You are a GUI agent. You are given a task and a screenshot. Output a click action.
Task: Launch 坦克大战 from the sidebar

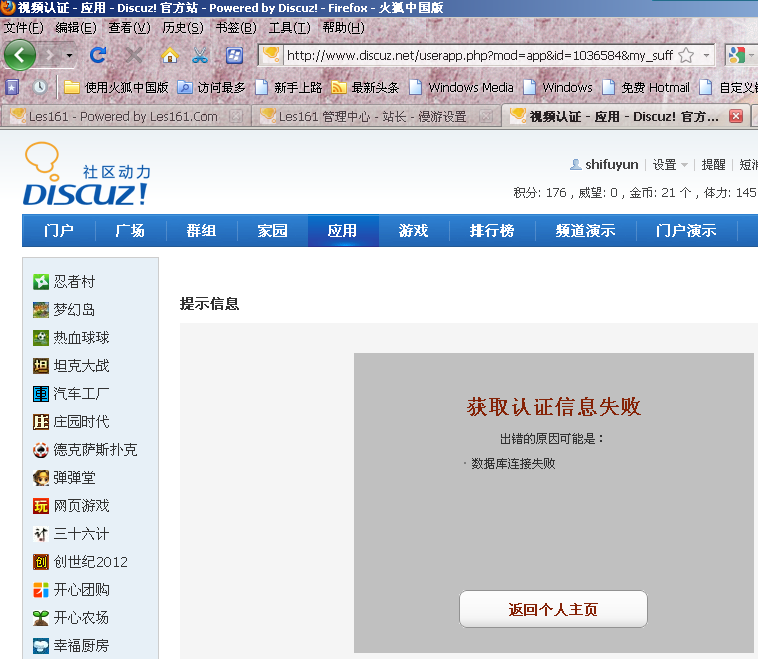[80, 366]
